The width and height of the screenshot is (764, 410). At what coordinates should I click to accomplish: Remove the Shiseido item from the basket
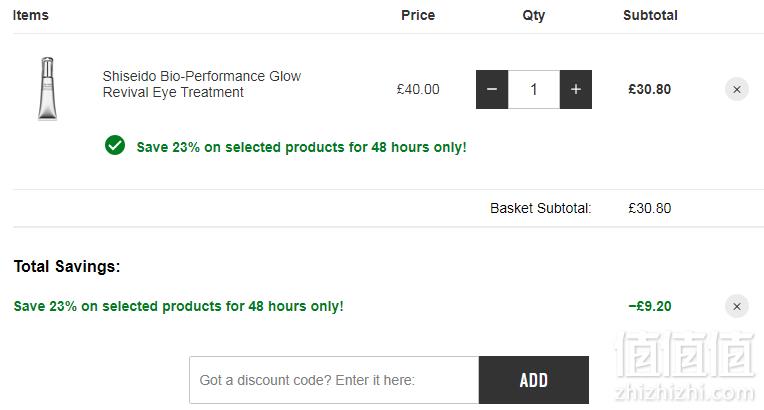(x=737, y=89)
